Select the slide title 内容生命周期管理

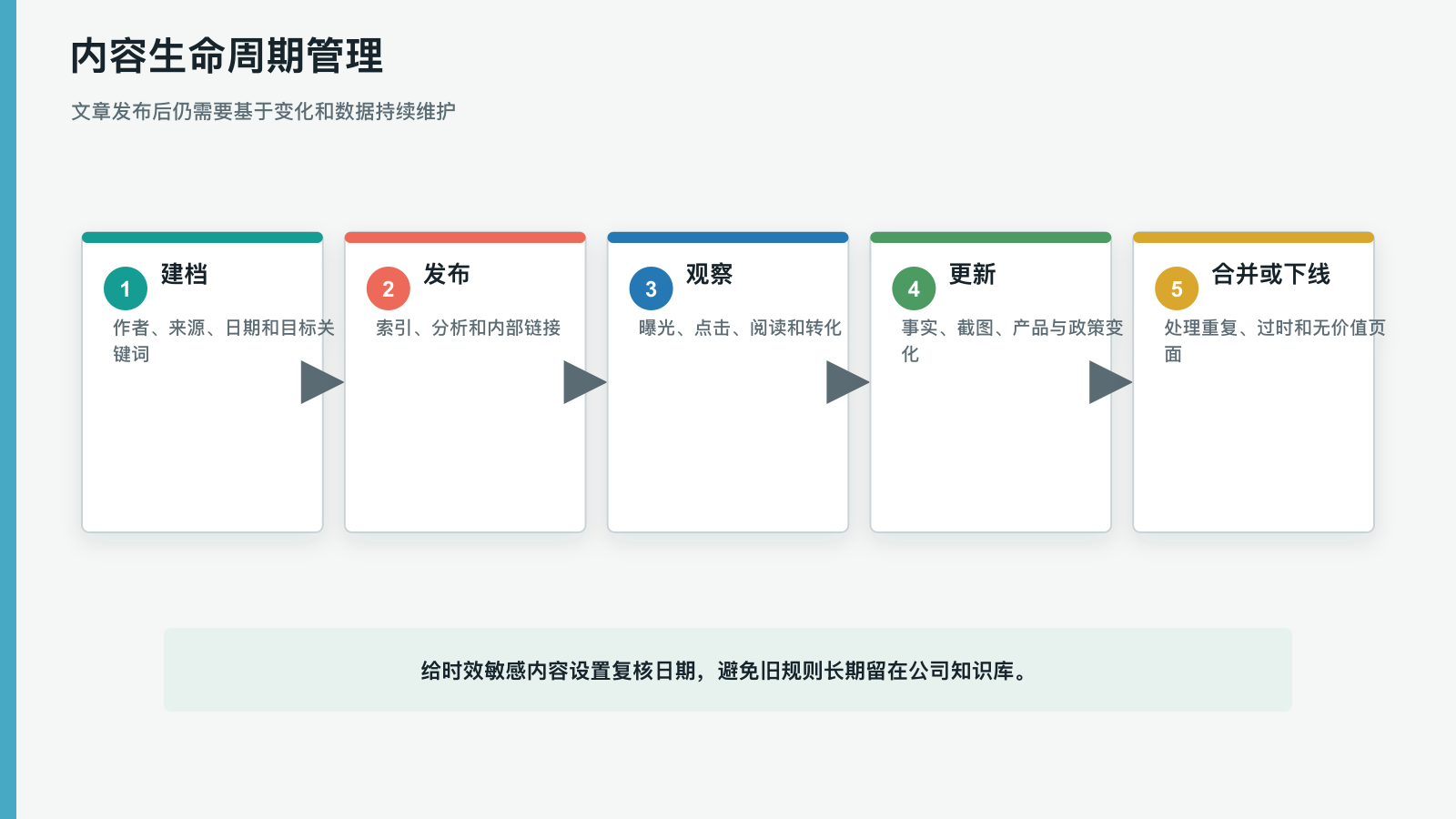[227, 56]
